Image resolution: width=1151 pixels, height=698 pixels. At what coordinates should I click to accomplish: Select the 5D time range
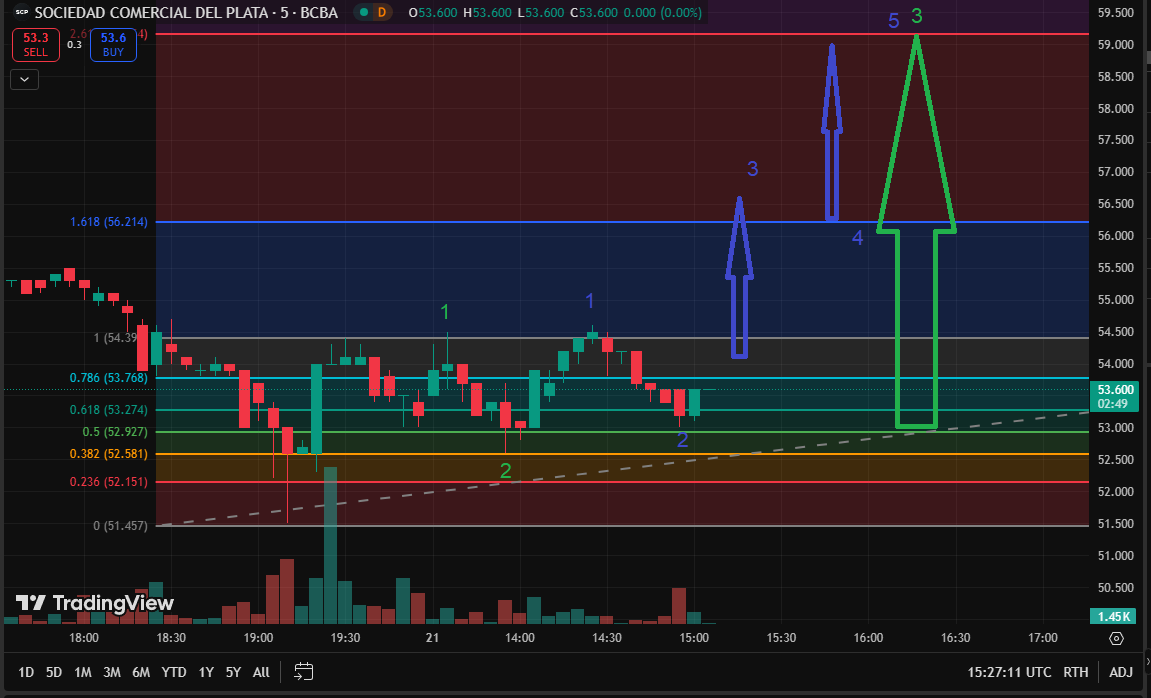[54, 672]
